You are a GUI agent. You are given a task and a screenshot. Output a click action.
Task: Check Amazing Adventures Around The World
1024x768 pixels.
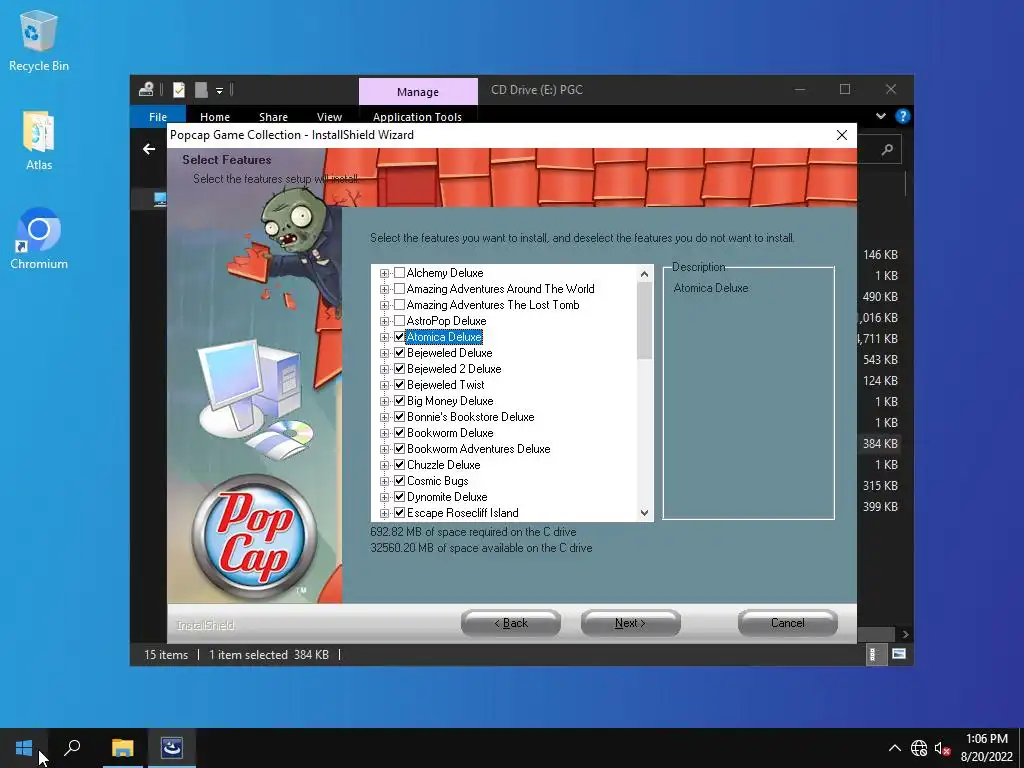point(400,288)
